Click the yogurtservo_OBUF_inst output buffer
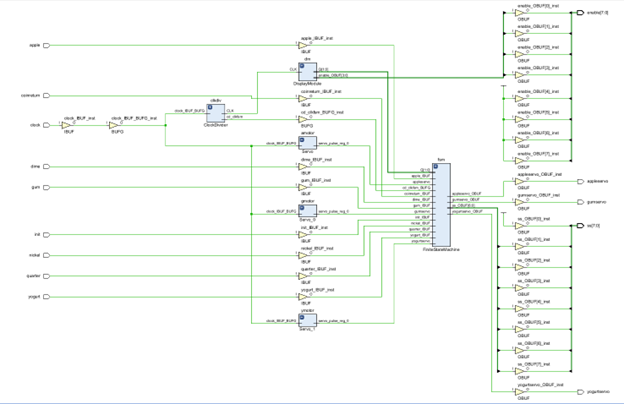The width and height of the screenshot is (624, 404). point(522,392)
